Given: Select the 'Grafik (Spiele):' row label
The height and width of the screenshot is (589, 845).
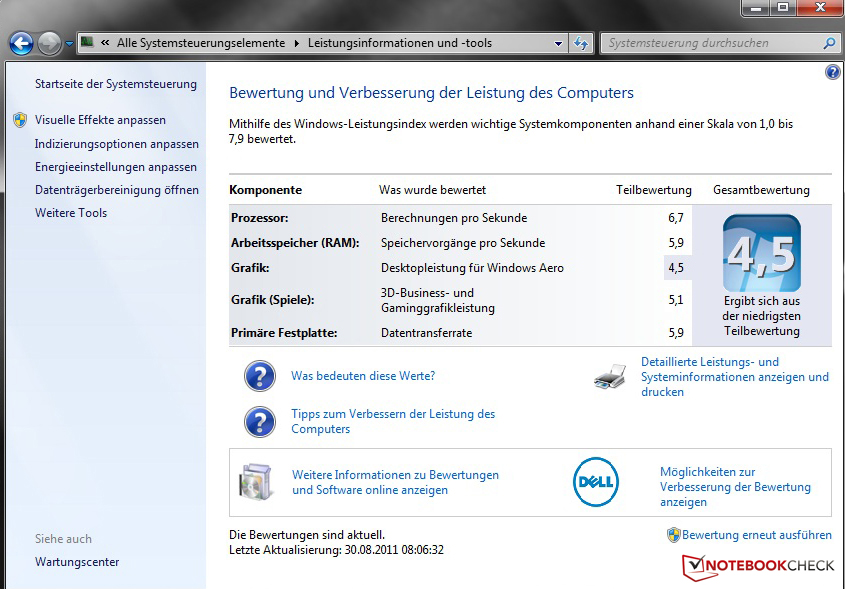Looking at the screenshot, I should 273,300.
